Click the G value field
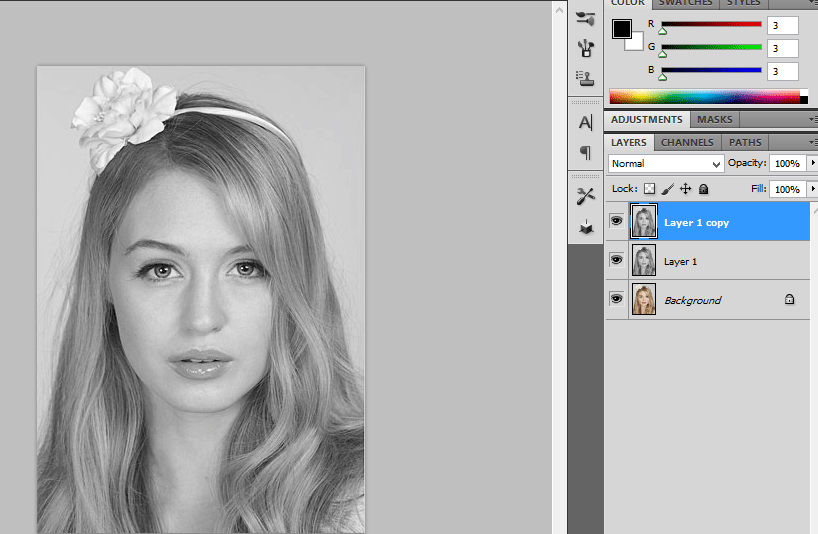Viewport: 818px width, 534px height. point(783,48)
